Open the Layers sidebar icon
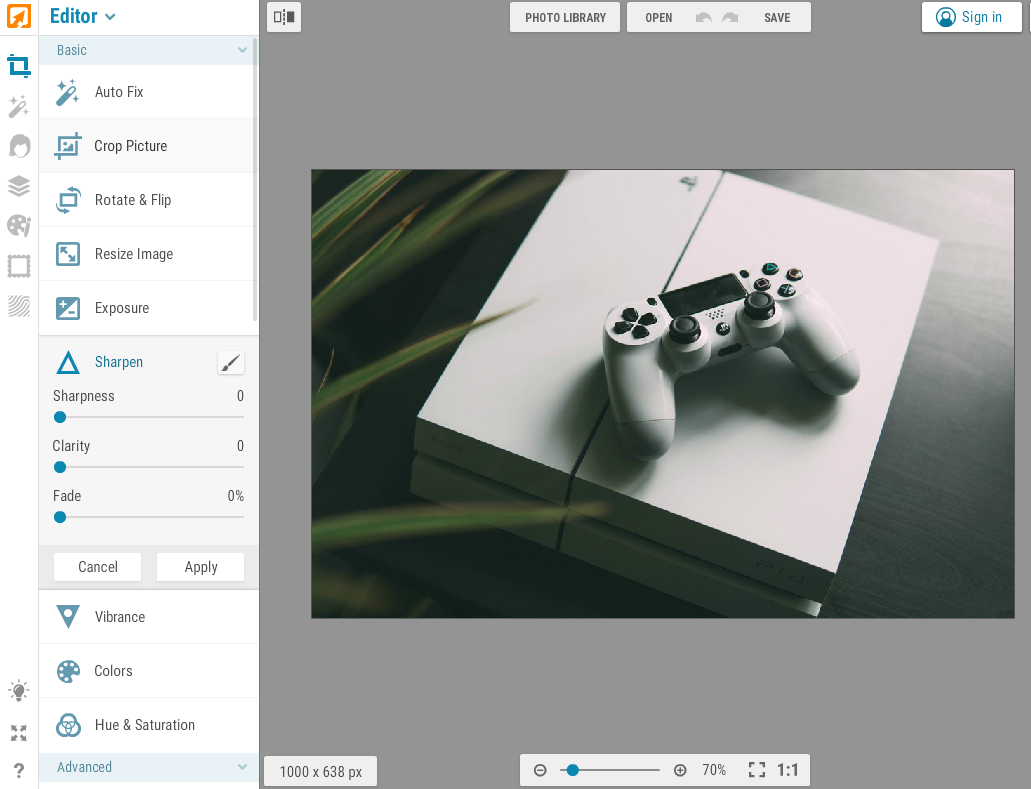 coord(18,186)
